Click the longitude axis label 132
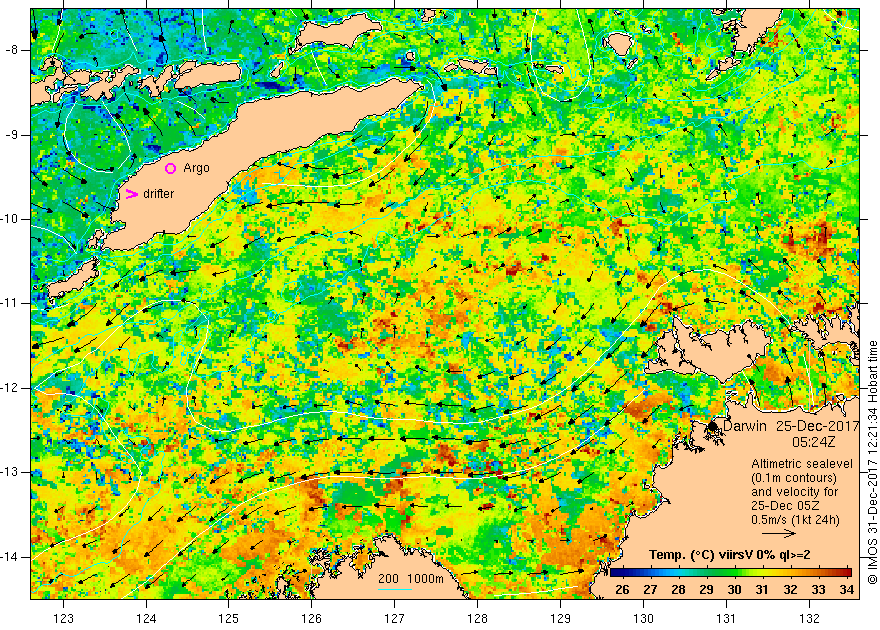This screenshot has height=630, width=880. click(x=809, y=619)
